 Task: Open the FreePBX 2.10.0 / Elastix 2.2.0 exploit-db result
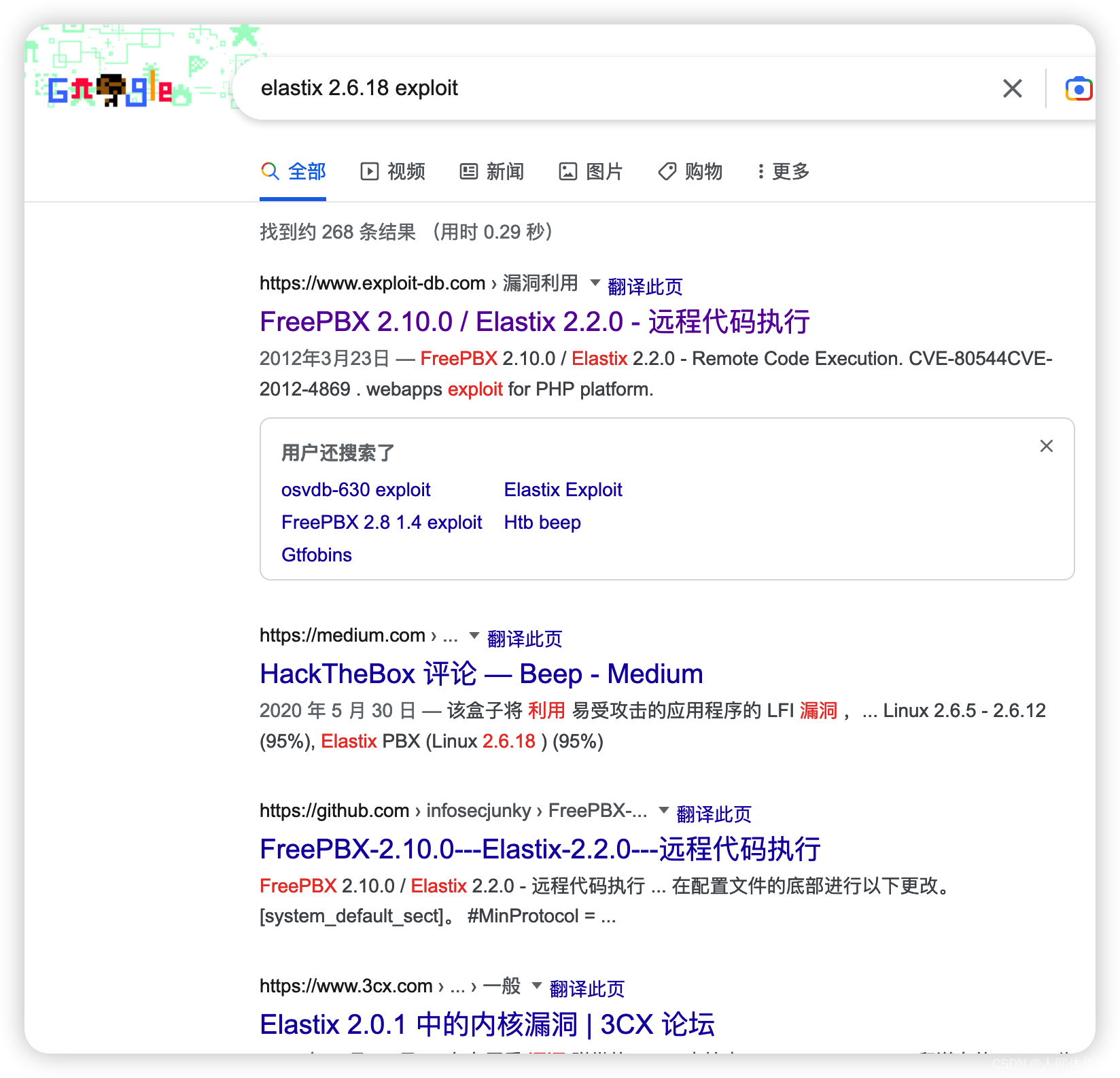535,321
